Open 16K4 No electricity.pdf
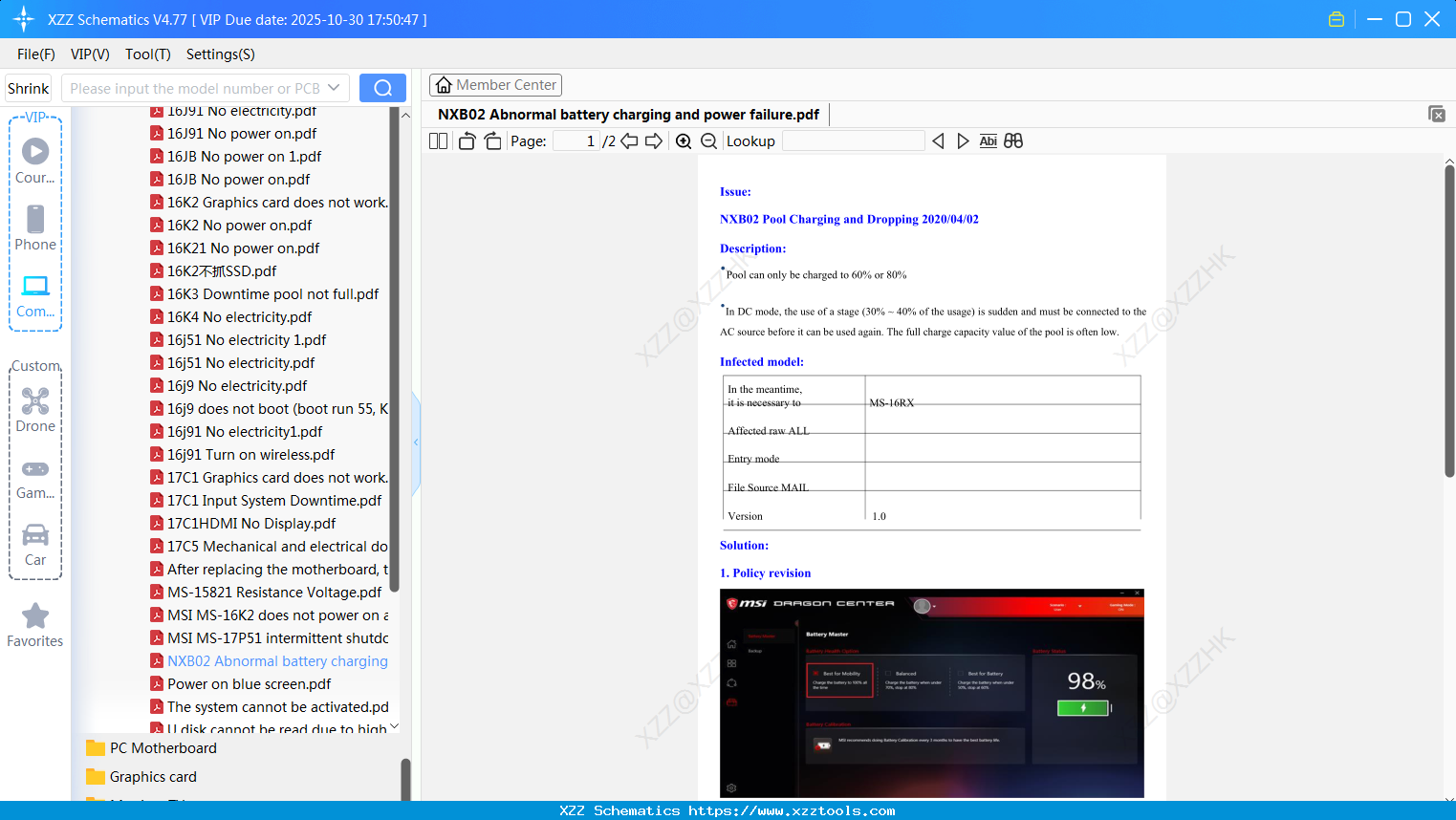Image resolution: width=1456 pixels, height=820 pixels. pos(230,317)
